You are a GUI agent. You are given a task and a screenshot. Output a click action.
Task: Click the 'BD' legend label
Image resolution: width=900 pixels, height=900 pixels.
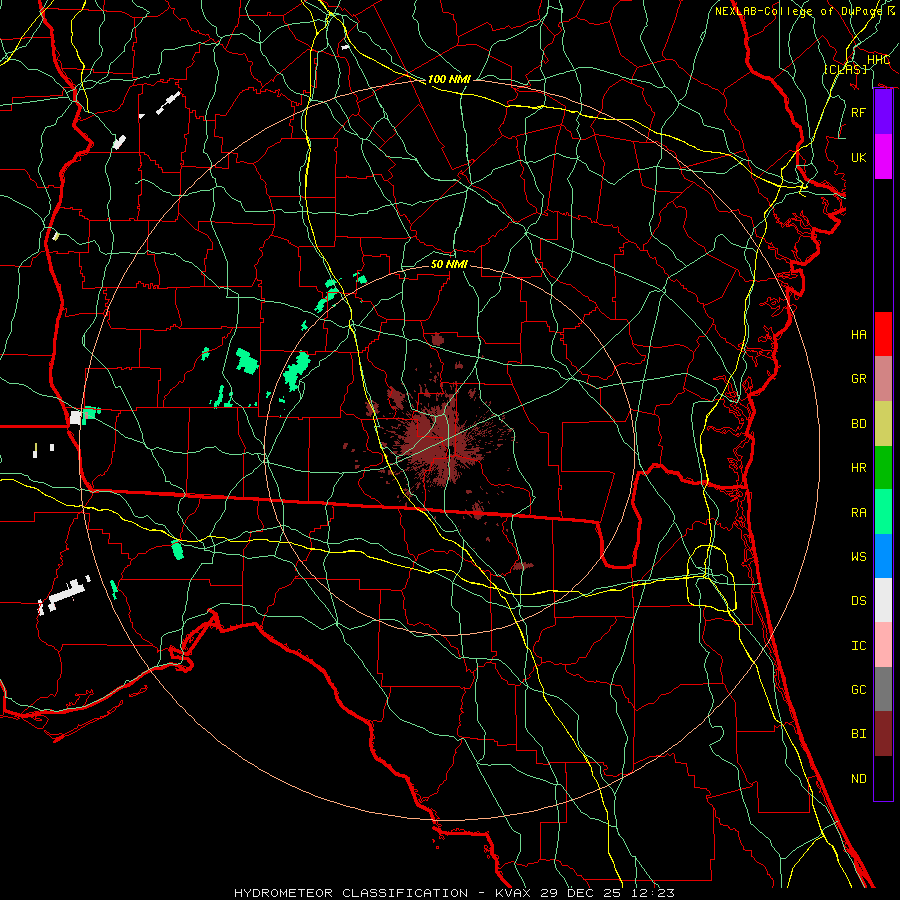tap(859, 424)
